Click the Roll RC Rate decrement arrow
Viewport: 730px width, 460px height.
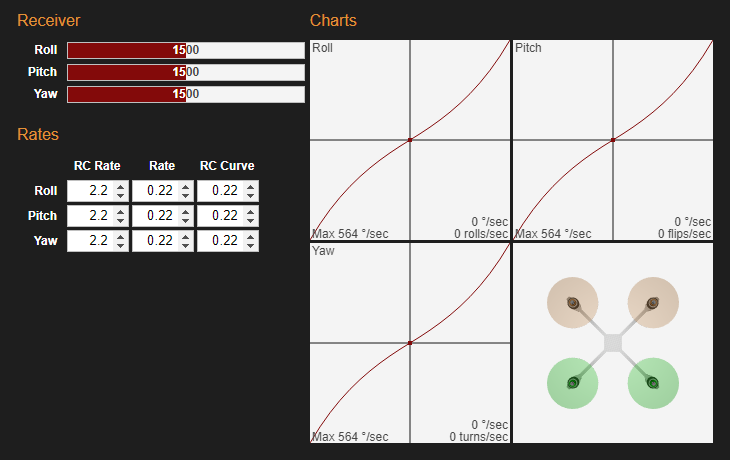pos(120,195)
